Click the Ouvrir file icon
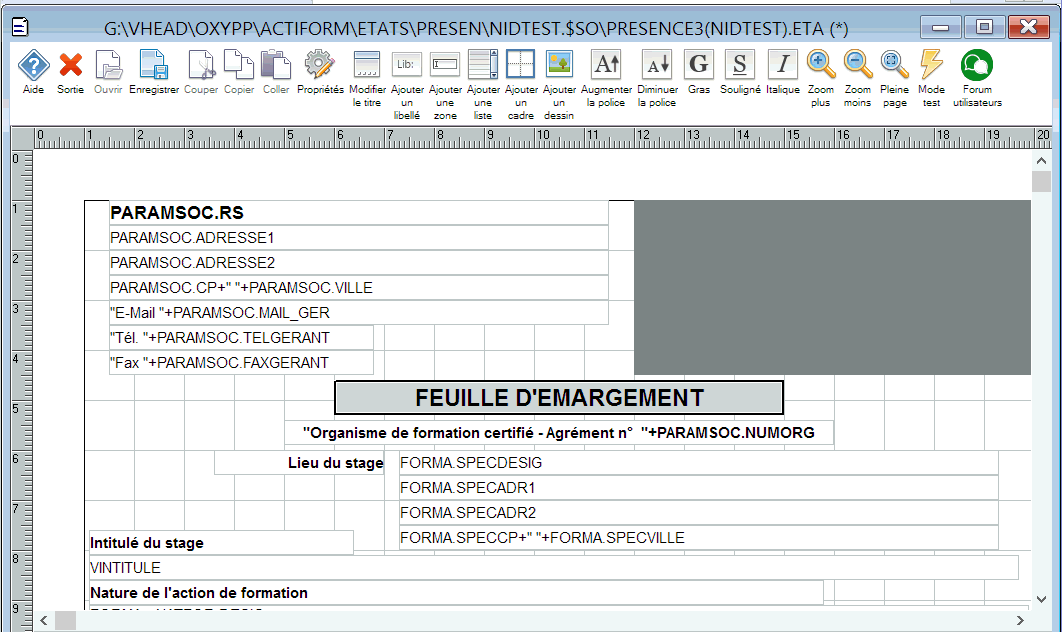Viewport: 1062px width, 632px height. (108, 65)
